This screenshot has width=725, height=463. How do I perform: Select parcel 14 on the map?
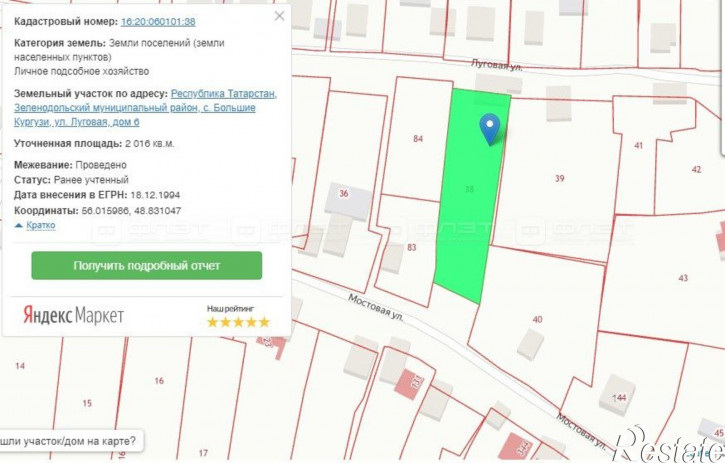coord(20,366)
